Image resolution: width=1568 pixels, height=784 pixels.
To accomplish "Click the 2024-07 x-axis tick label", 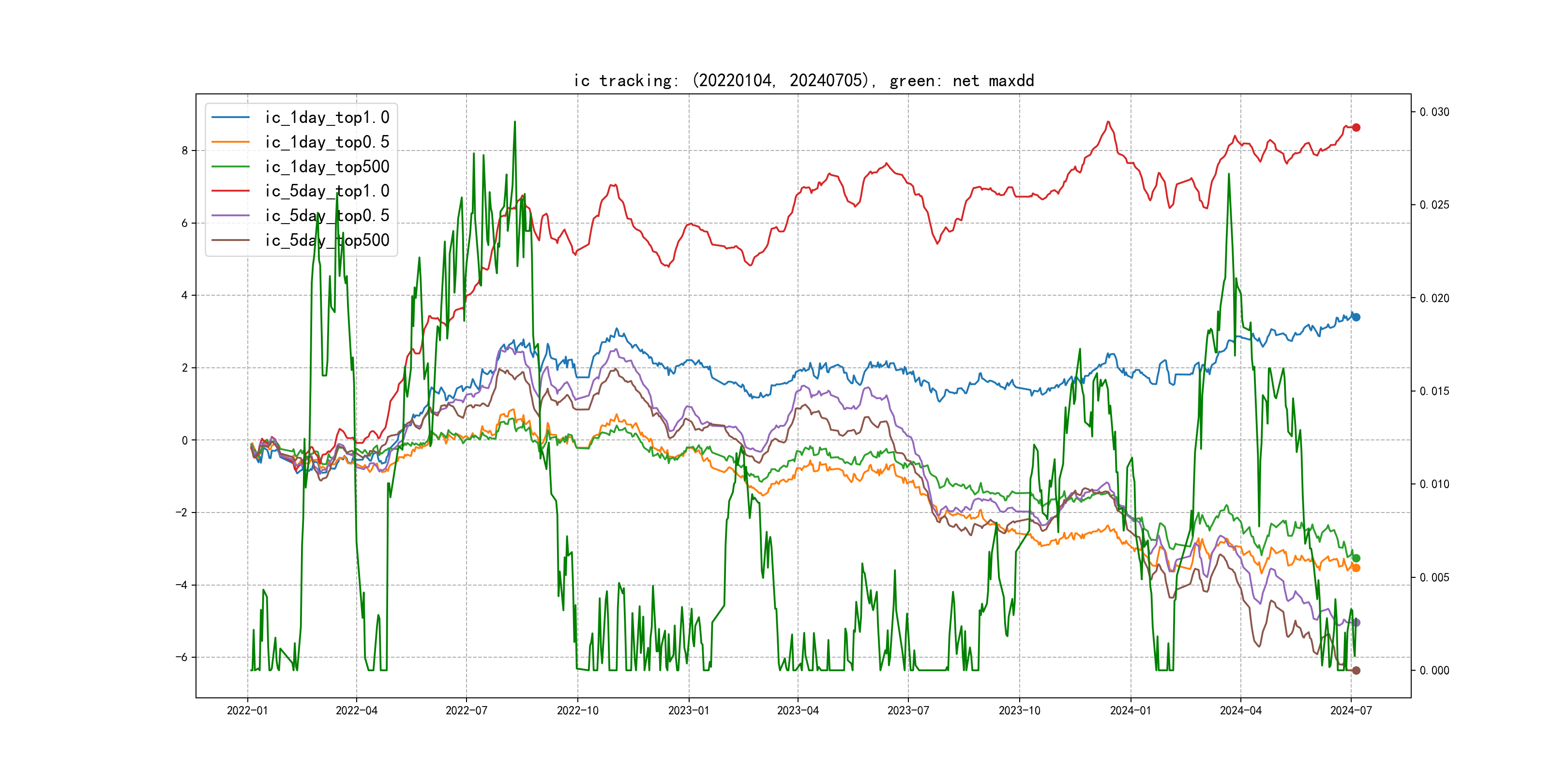I will coord(1351,710).
